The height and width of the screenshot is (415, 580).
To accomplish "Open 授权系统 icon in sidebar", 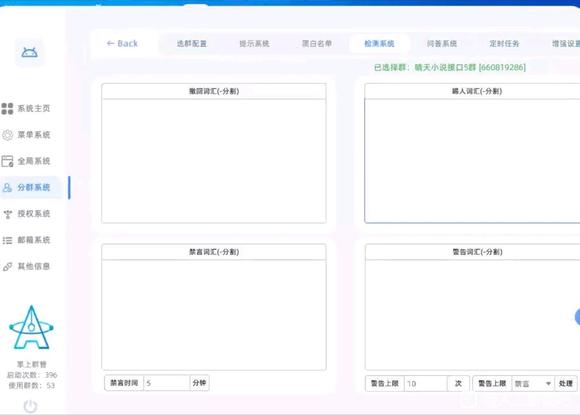I will click(x=7, y=214).
